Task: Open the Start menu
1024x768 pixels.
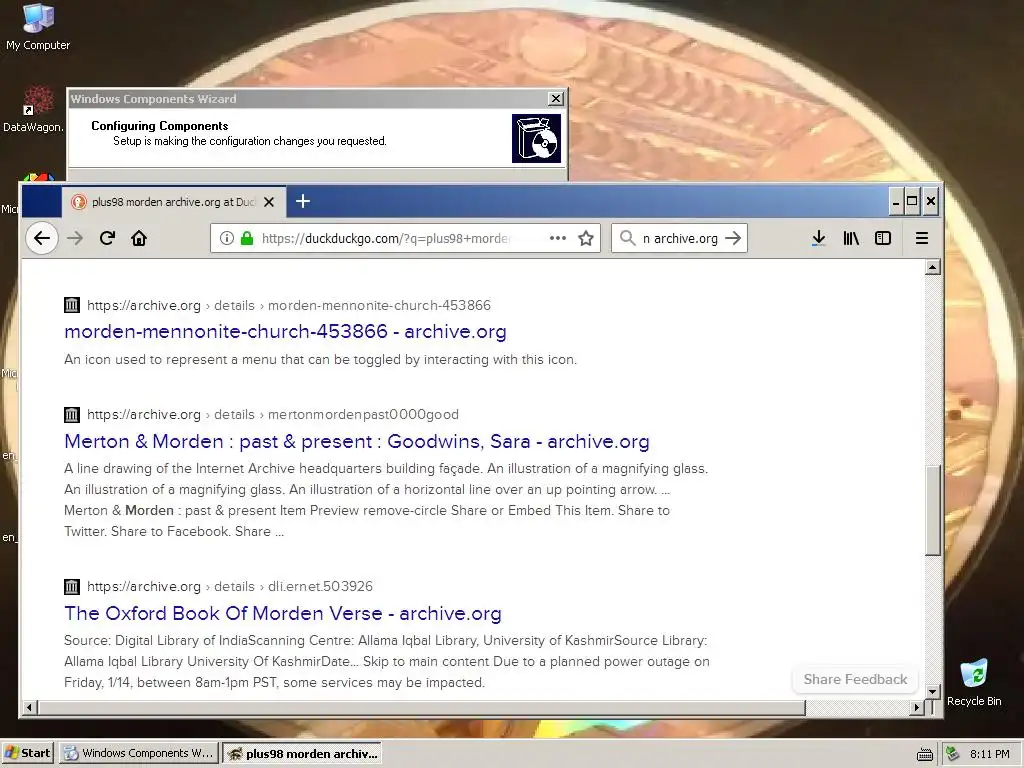Action: 28,753
